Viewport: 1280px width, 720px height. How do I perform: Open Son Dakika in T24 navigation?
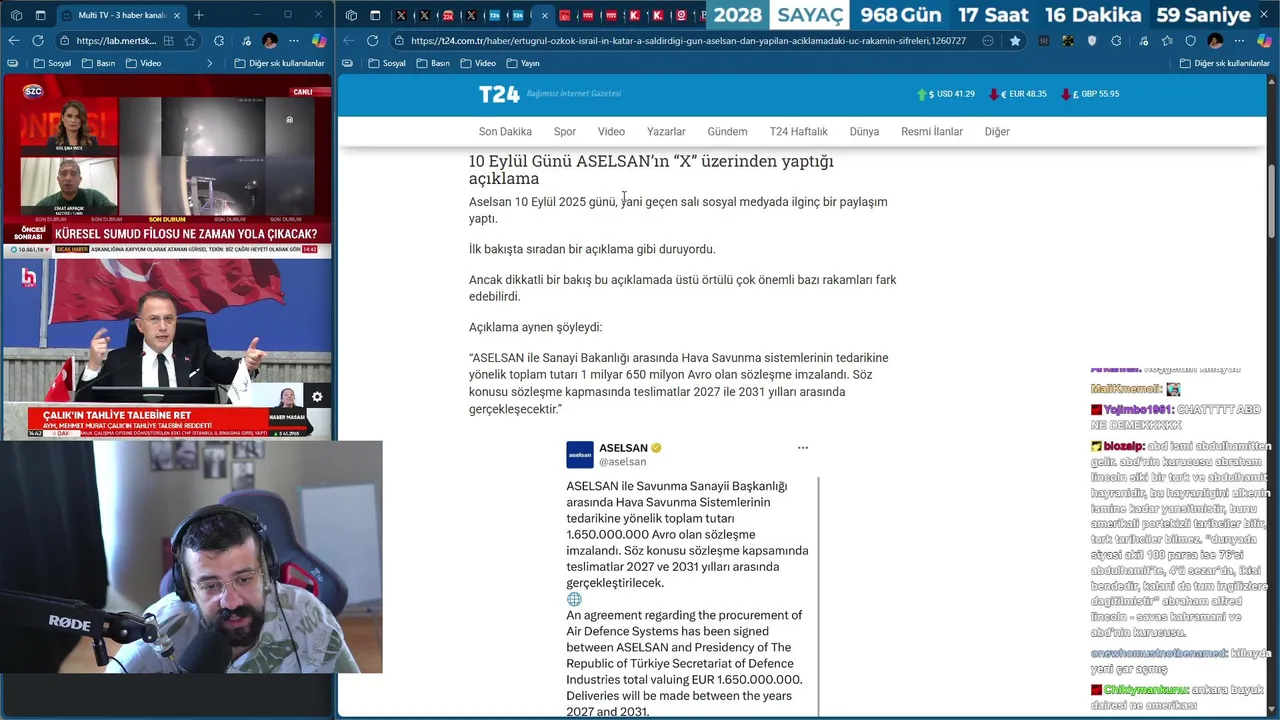pyautogui.click(x=505, y=132)
